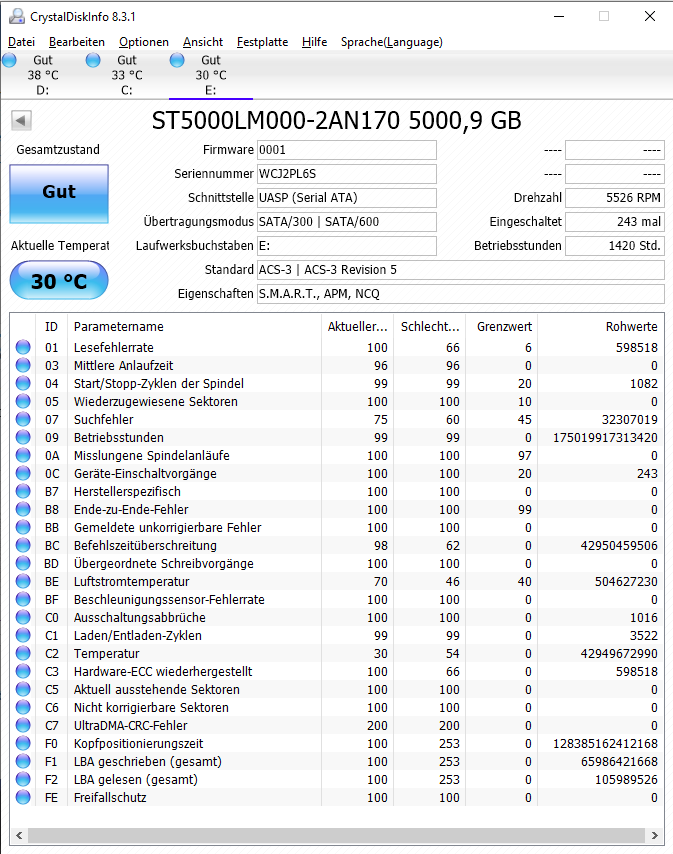Click status orb for Lesefehlerrate row
The width and height of the screenshot is (673, 854).
(23, 347)
